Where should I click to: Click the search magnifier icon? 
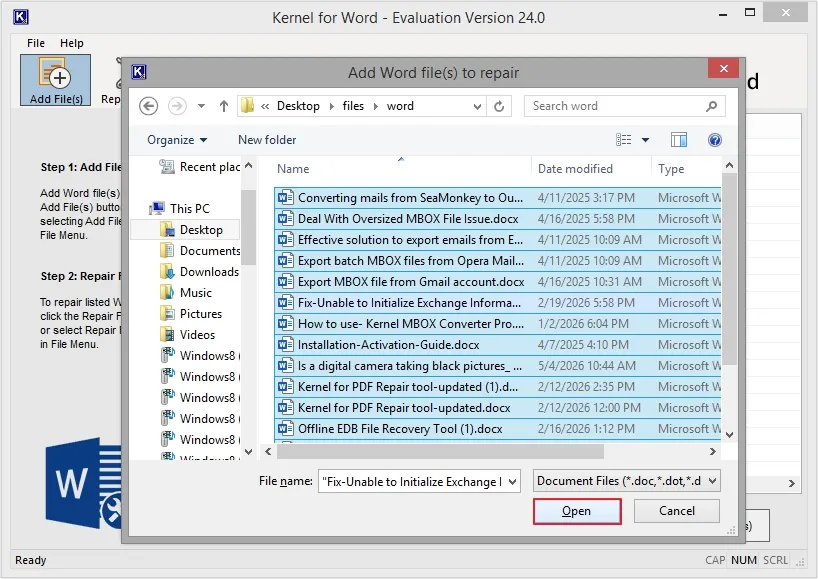click(711, 106)
